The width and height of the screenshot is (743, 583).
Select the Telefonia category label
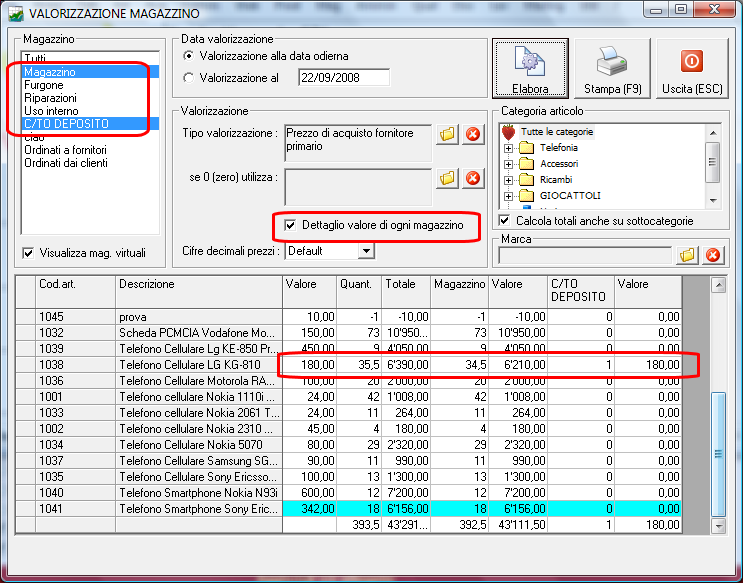tap(559, 148)
